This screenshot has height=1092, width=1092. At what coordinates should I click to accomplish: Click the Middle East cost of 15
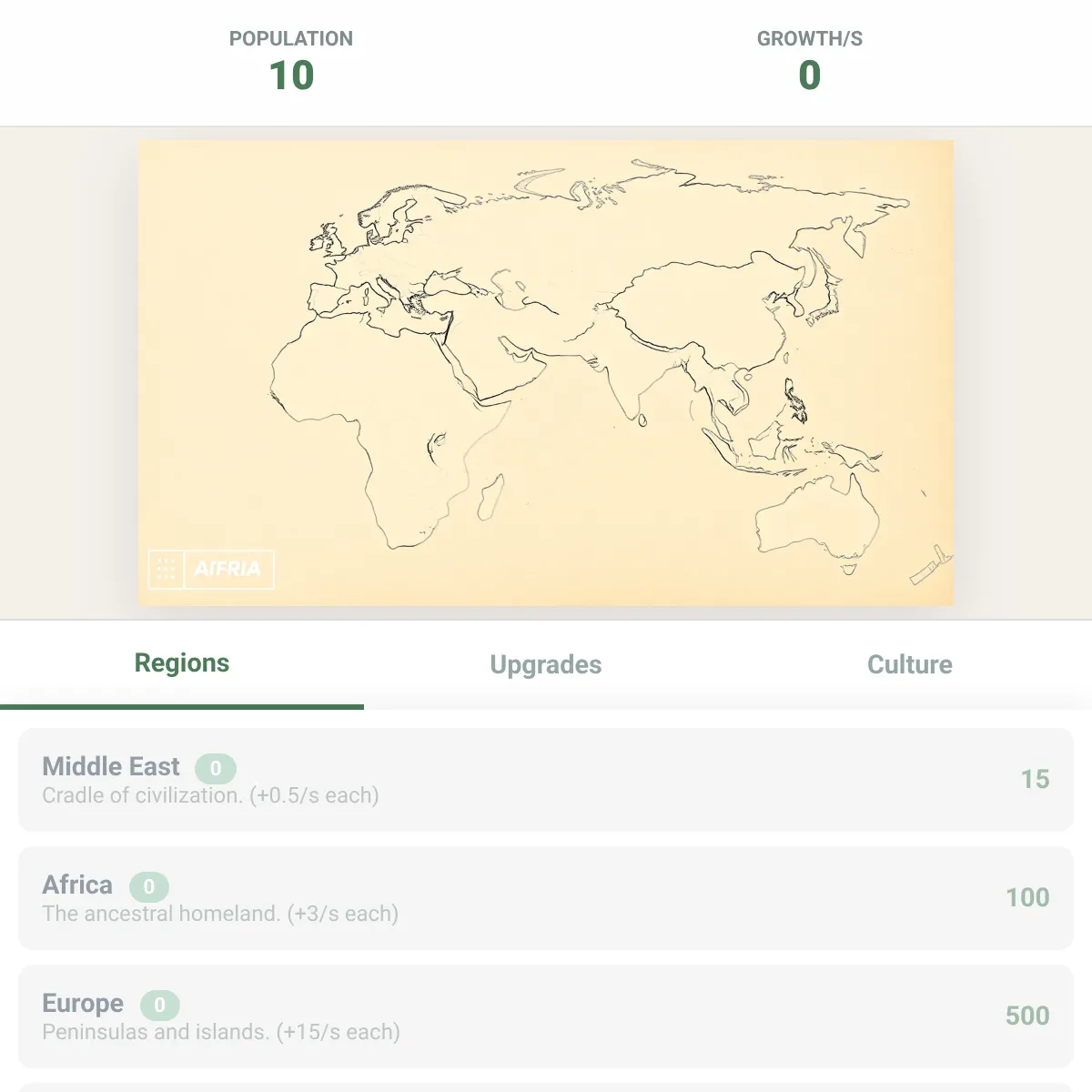click(1035, 780)
